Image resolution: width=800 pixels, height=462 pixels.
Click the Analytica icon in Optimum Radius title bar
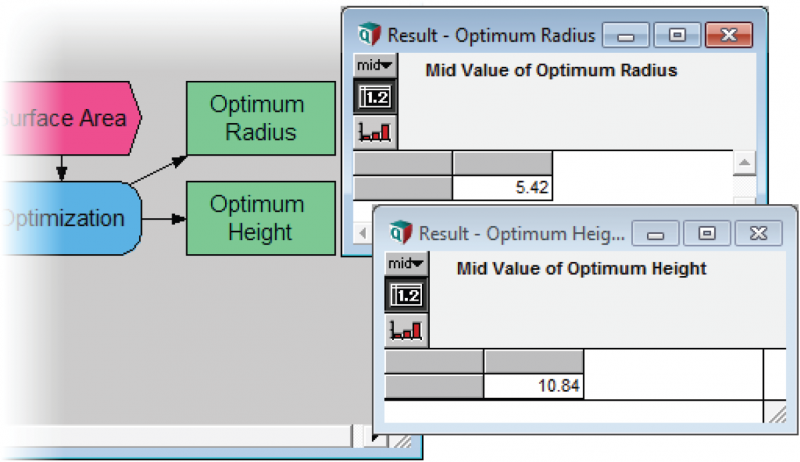click(x=369, y=35)
